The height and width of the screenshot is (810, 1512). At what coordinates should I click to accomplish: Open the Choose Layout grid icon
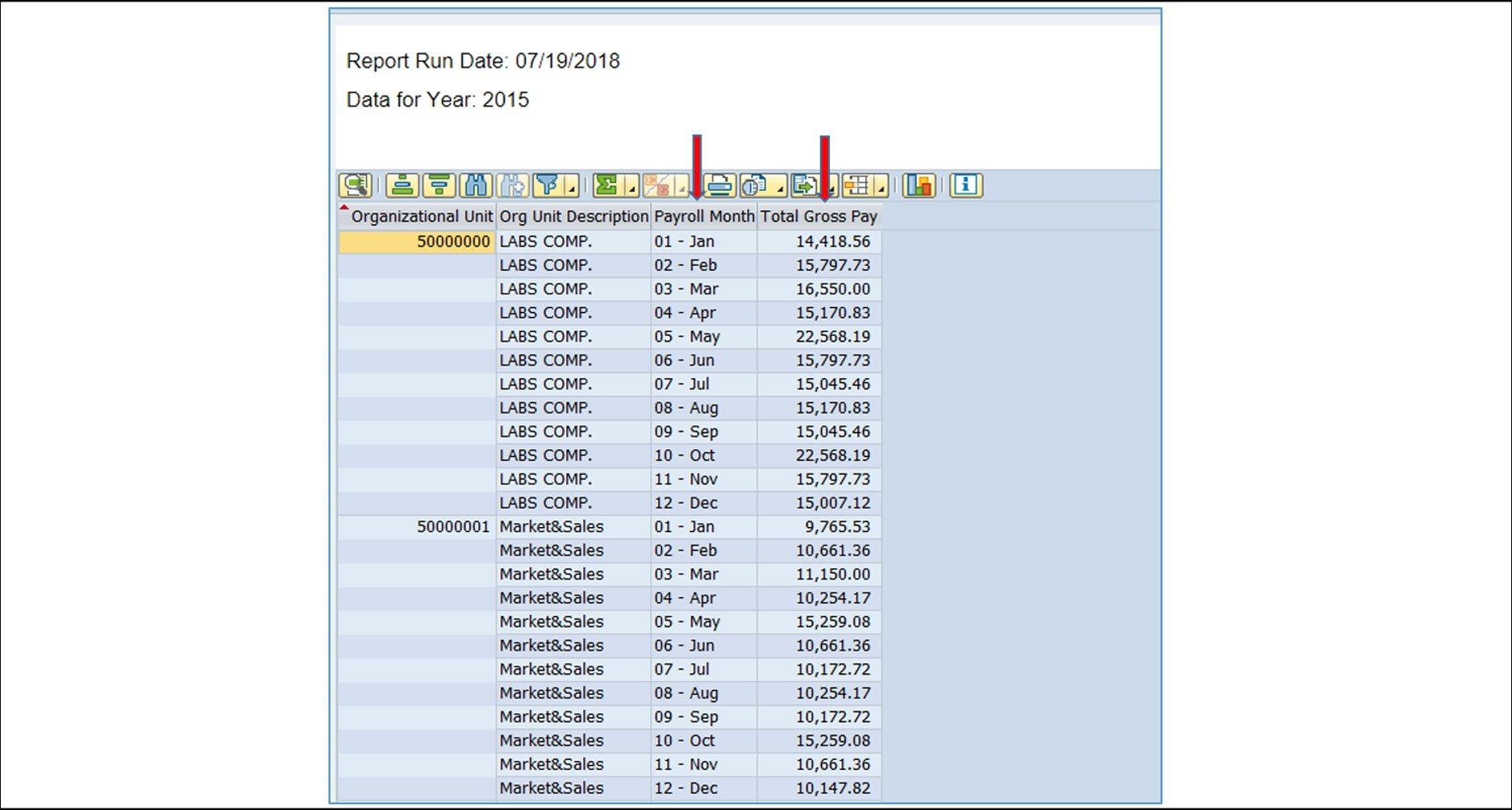tap(856, 186)
